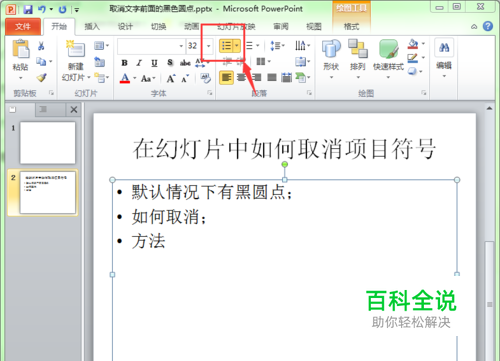500x361 pixels.
Task: Click the distributed alignment icon
Action: (286, 78)
